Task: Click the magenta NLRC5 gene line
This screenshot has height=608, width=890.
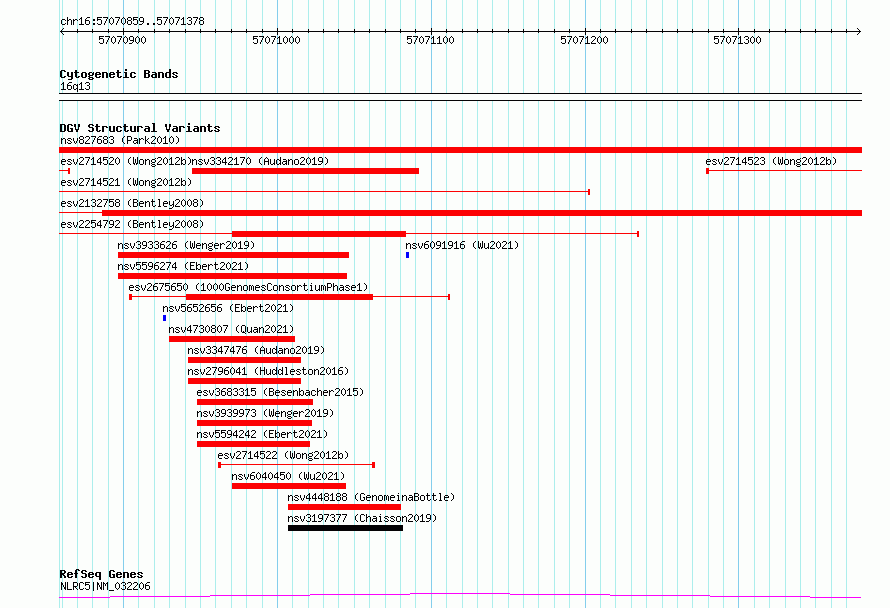Action: pyautogui.click(x=460, y=596)
